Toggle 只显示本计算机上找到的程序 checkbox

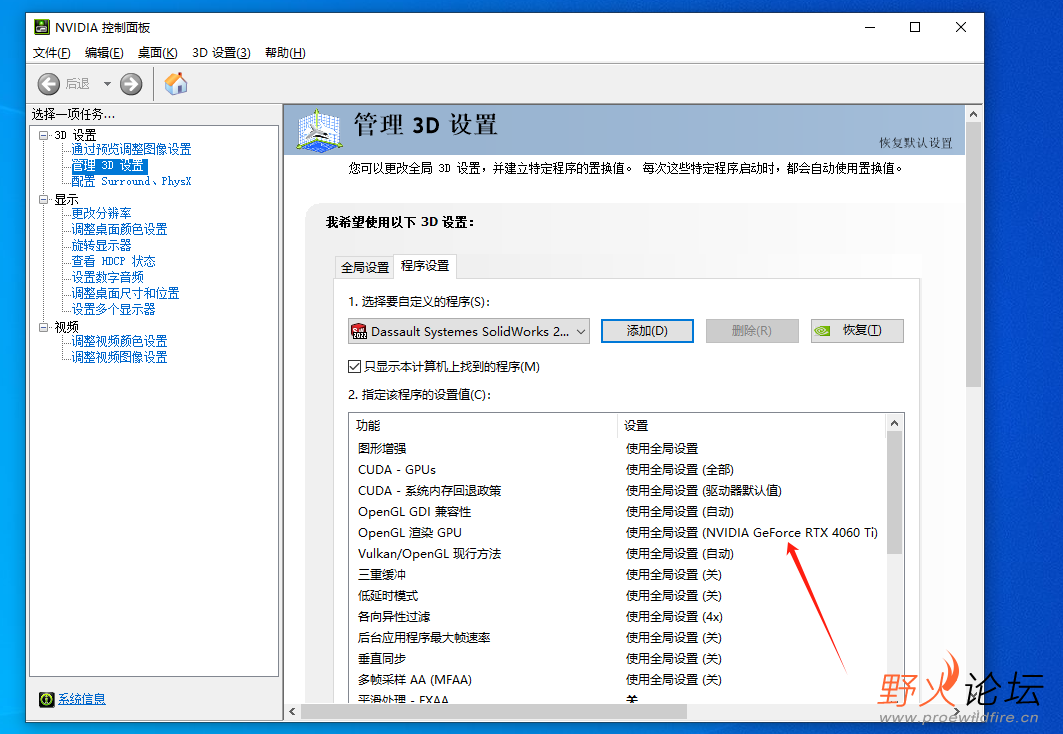355,367
